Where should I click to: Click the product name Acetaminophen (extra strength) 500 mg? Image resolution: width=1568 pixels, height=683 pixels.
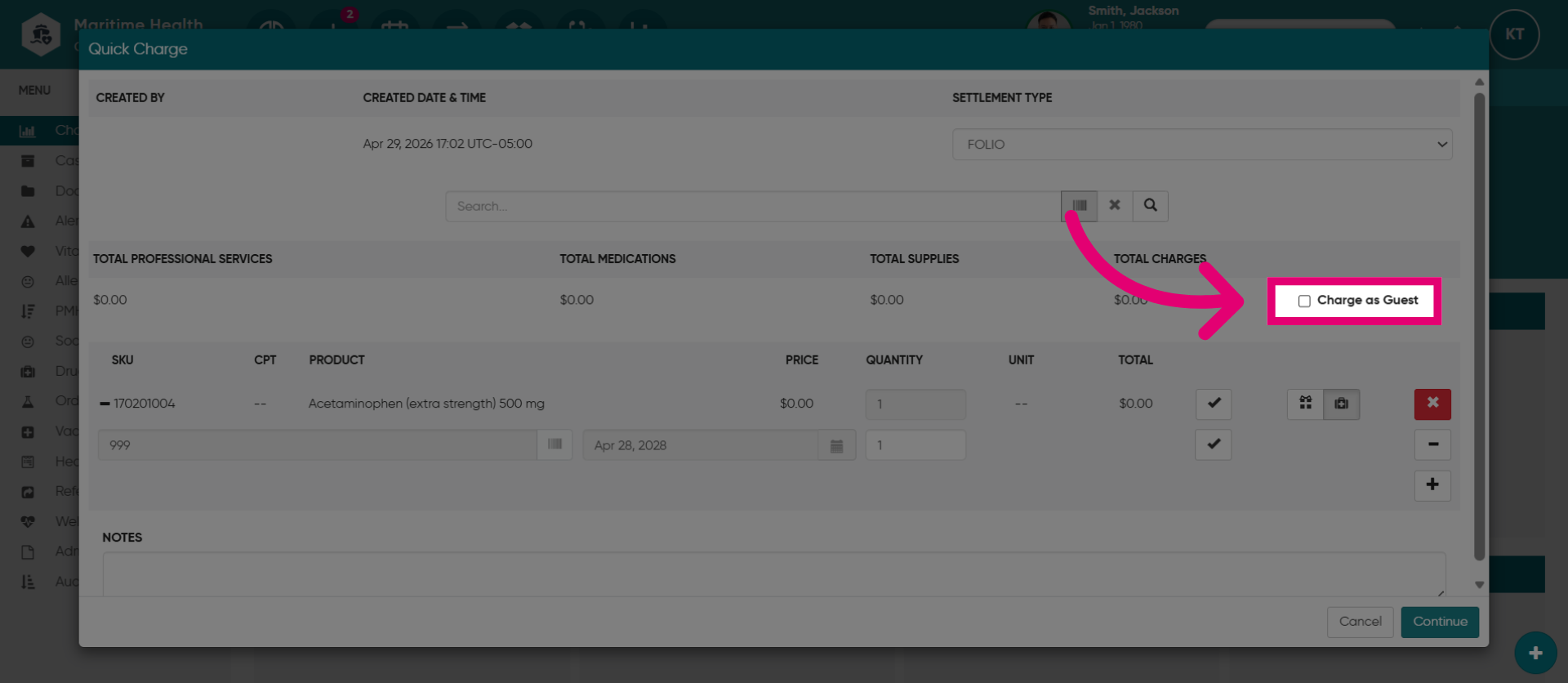point(426,404)
